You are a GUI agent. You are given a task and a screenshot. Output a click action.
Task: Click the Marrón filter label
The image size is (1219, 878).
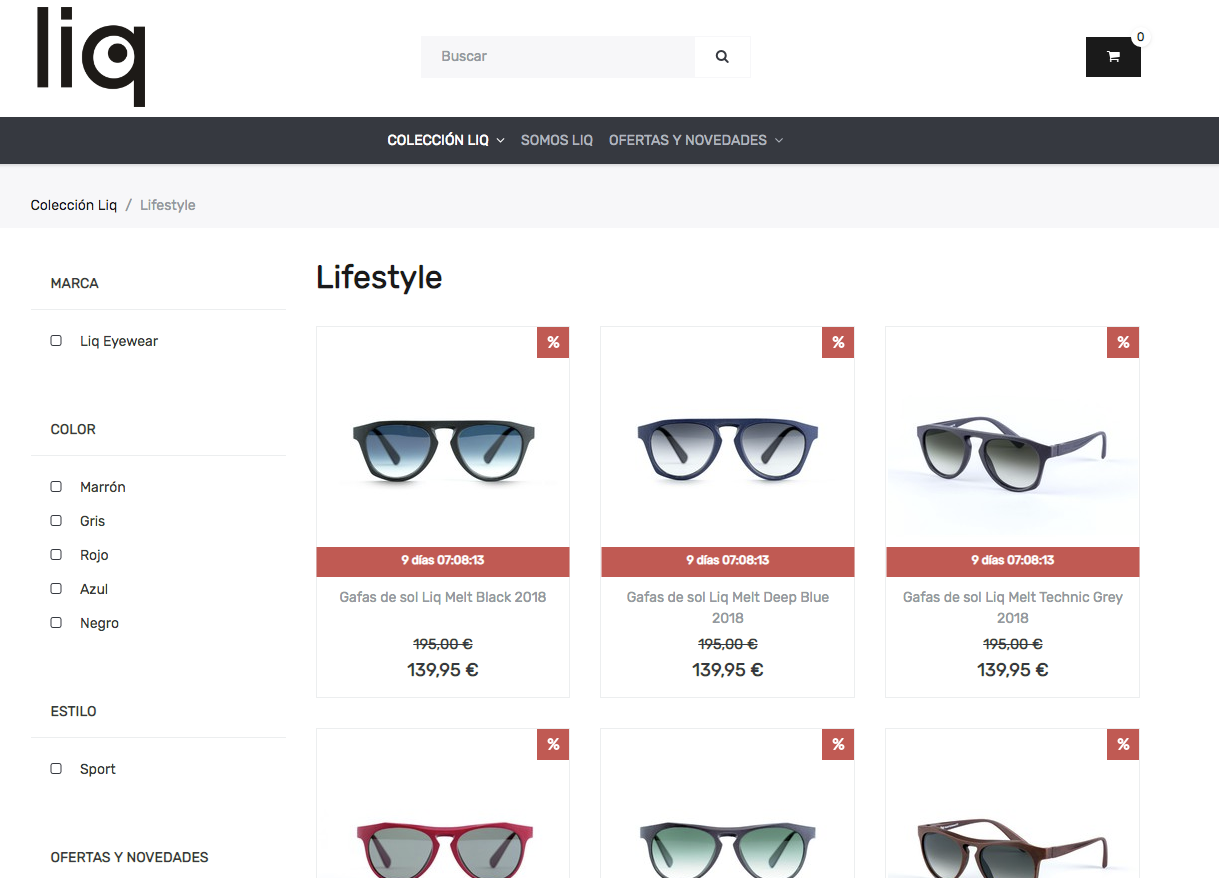pyautogui.click(x=103, y=487)
